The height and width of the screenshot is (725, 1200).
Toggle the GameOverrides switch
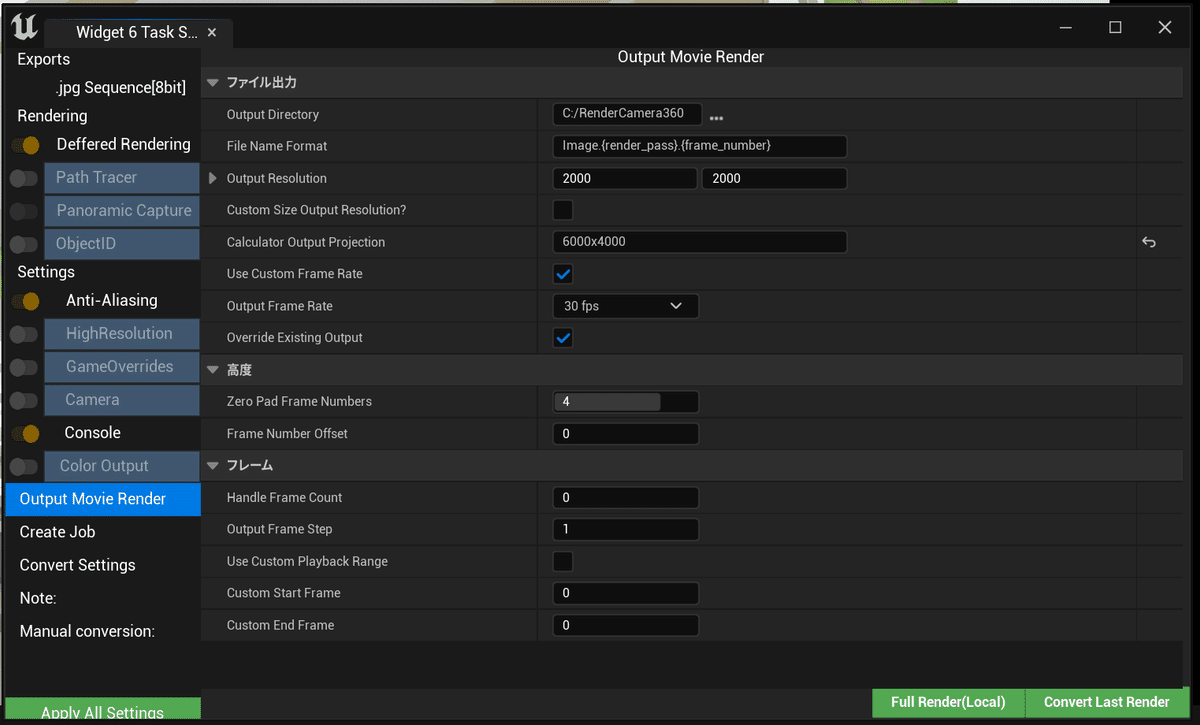point(24,368)
